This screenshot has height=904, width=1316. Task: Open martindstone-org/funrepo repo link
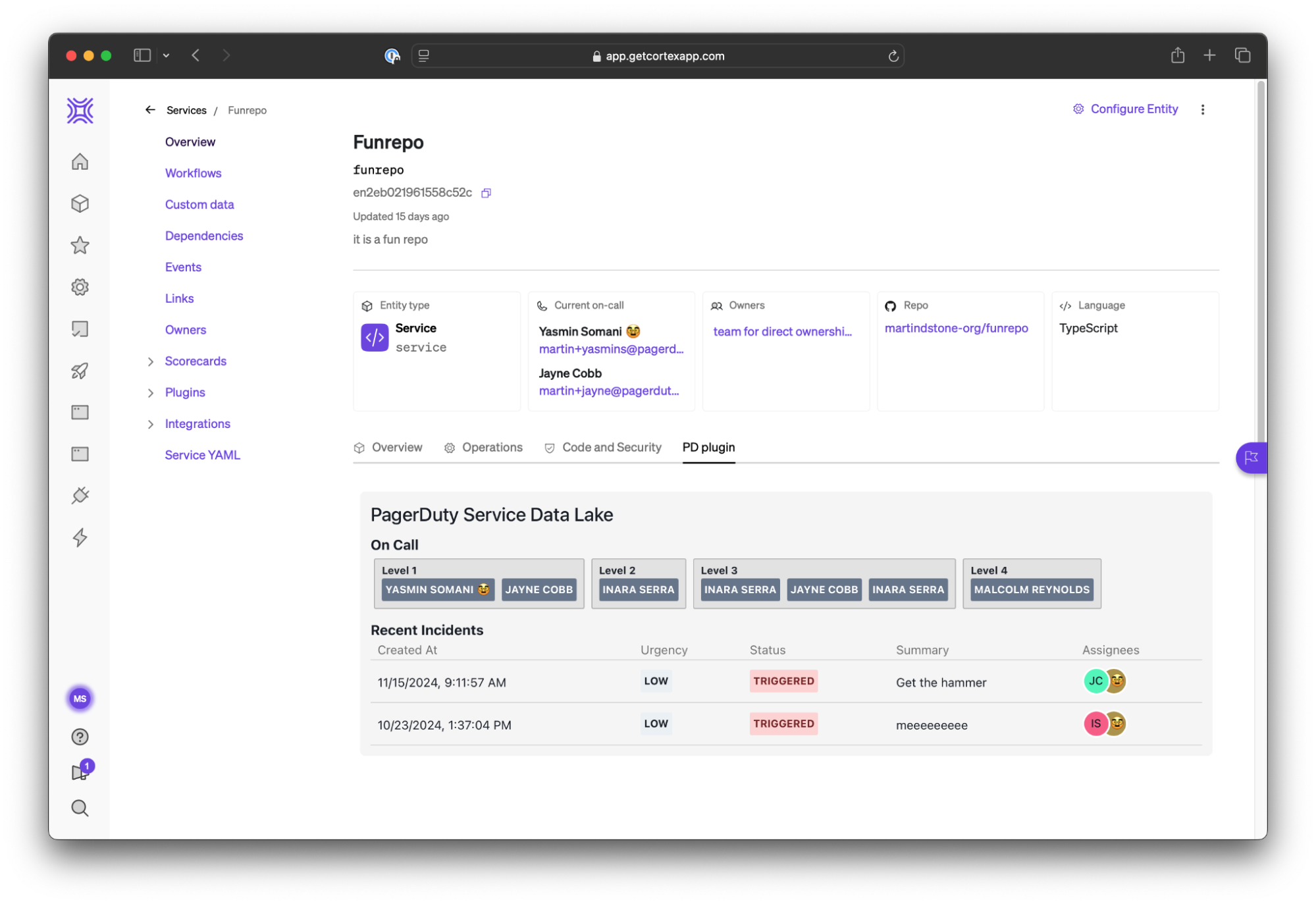[x=955, y=328]
